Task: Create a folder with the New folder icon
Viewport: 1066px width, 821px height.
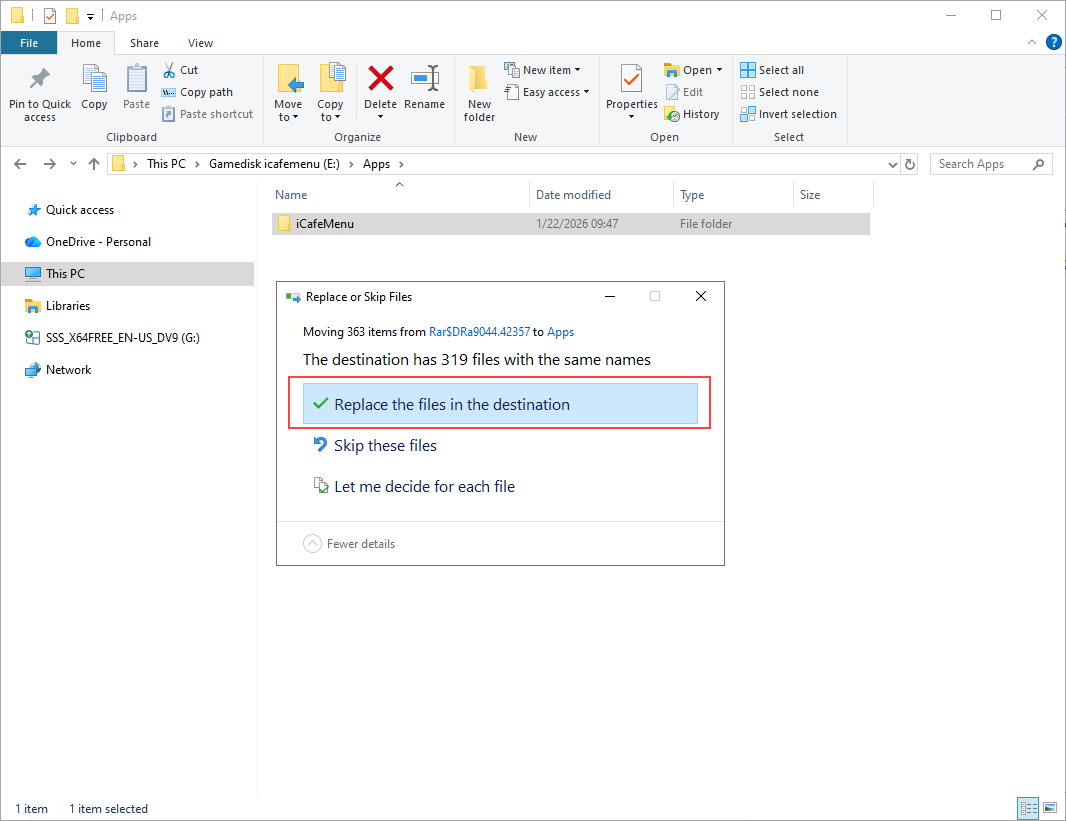Action: [x=479, y=80]
